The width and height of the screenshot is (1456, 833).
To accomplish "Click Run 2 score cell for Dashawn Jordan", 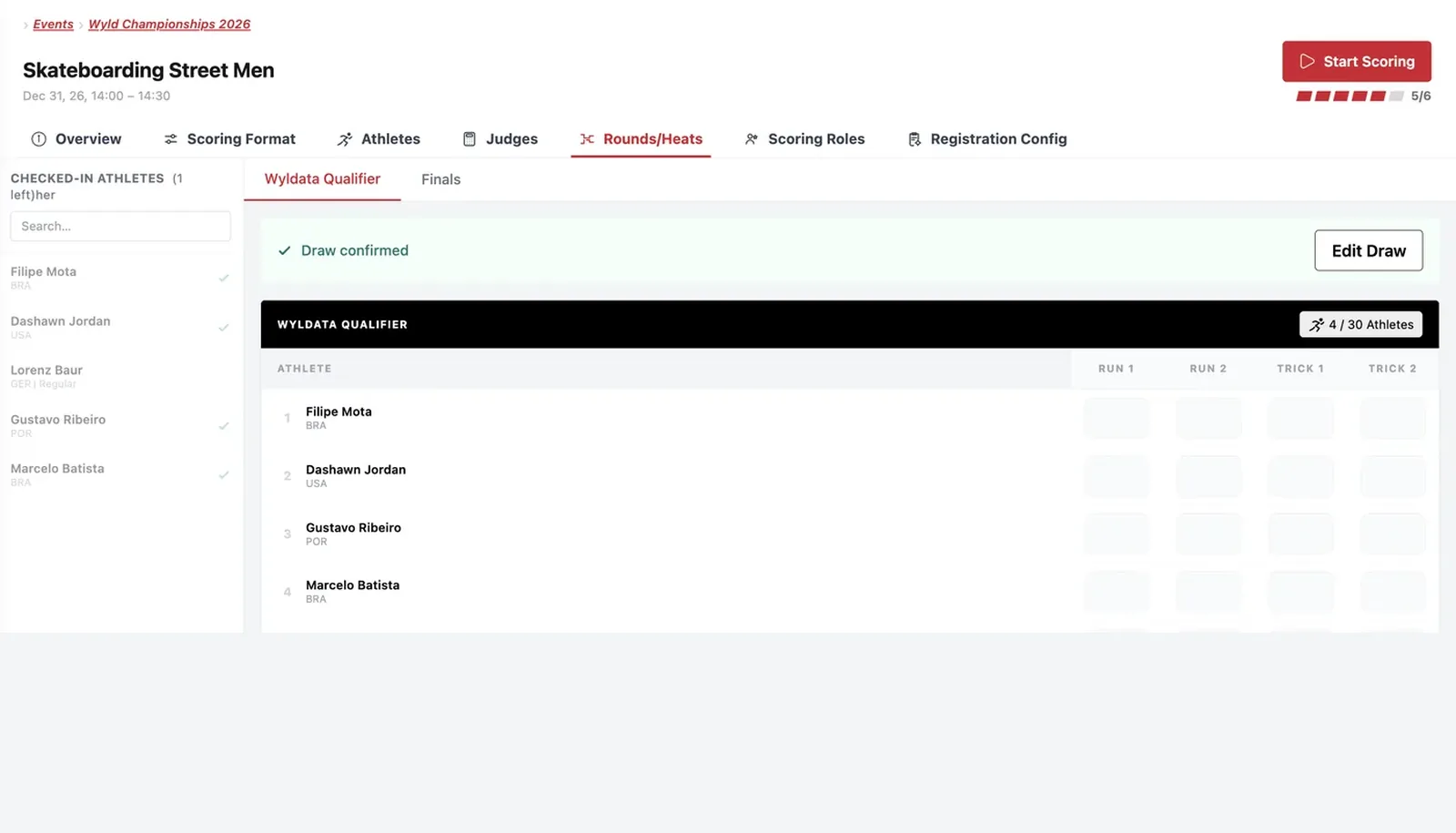I will [1208, 476].
